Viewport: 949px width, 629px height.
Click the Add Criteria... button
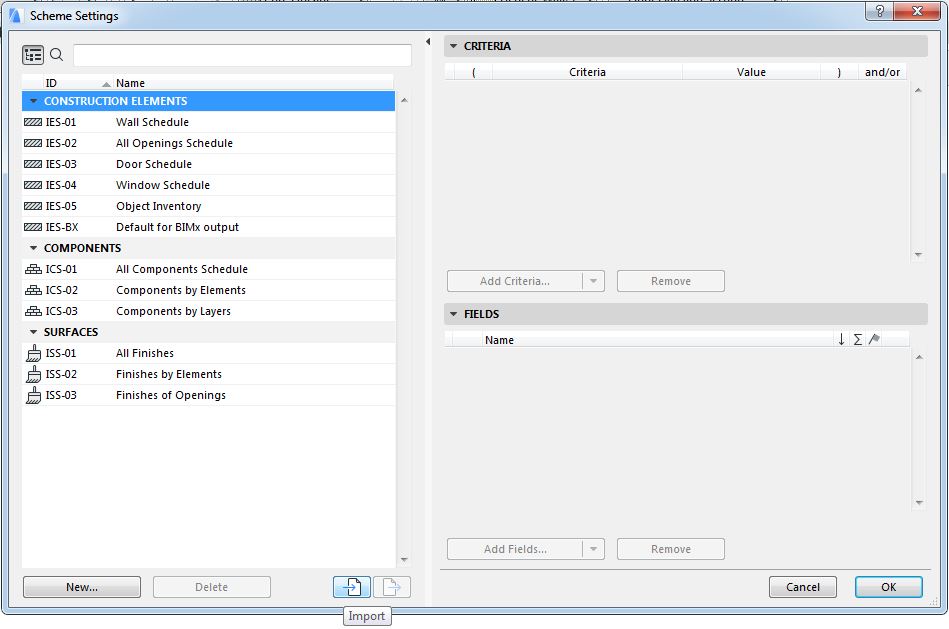515,281
